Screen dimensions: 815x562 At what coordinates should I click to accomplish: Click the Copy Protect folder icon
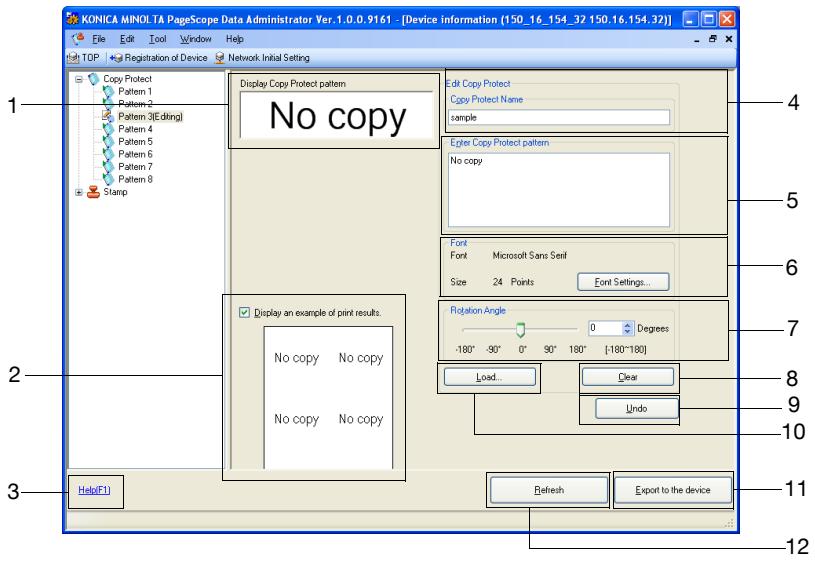pos(94,79)
